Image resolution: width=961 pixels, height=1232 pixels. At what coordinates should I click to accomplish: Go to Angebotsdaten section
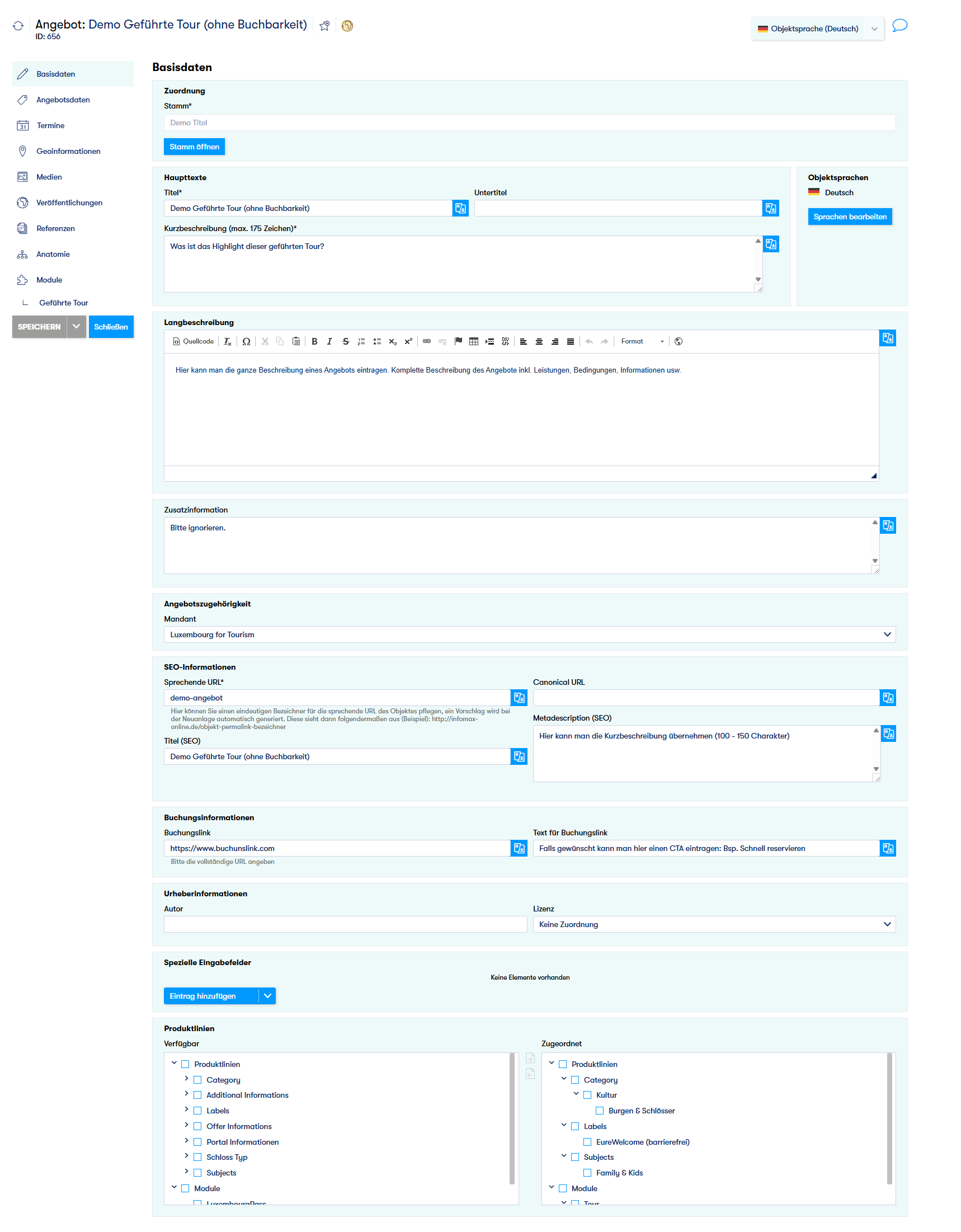(x=73, y=100)
